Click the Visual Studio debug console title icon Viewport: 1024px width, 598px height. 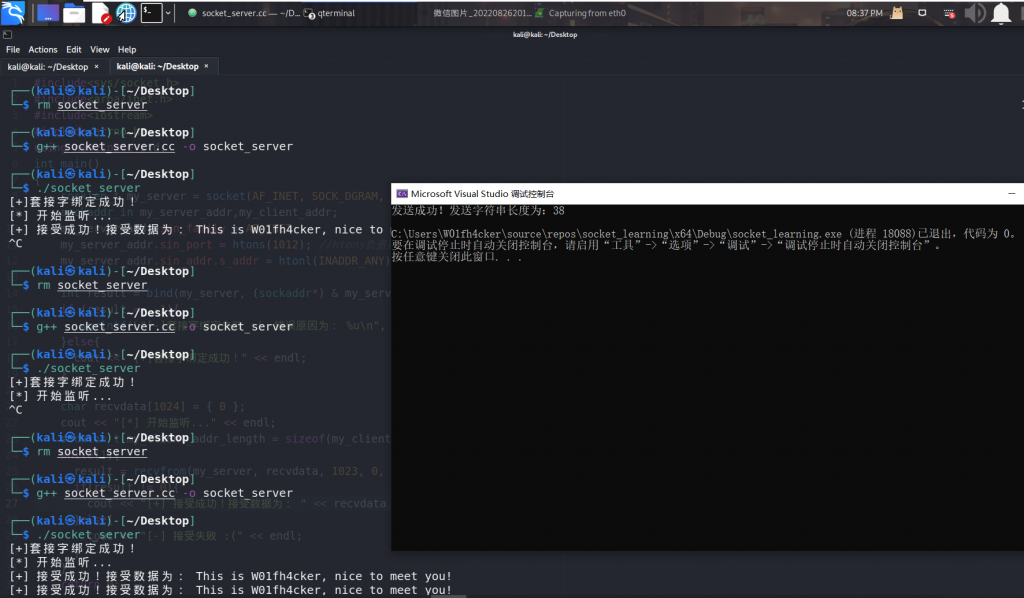(x=402, y=194)
